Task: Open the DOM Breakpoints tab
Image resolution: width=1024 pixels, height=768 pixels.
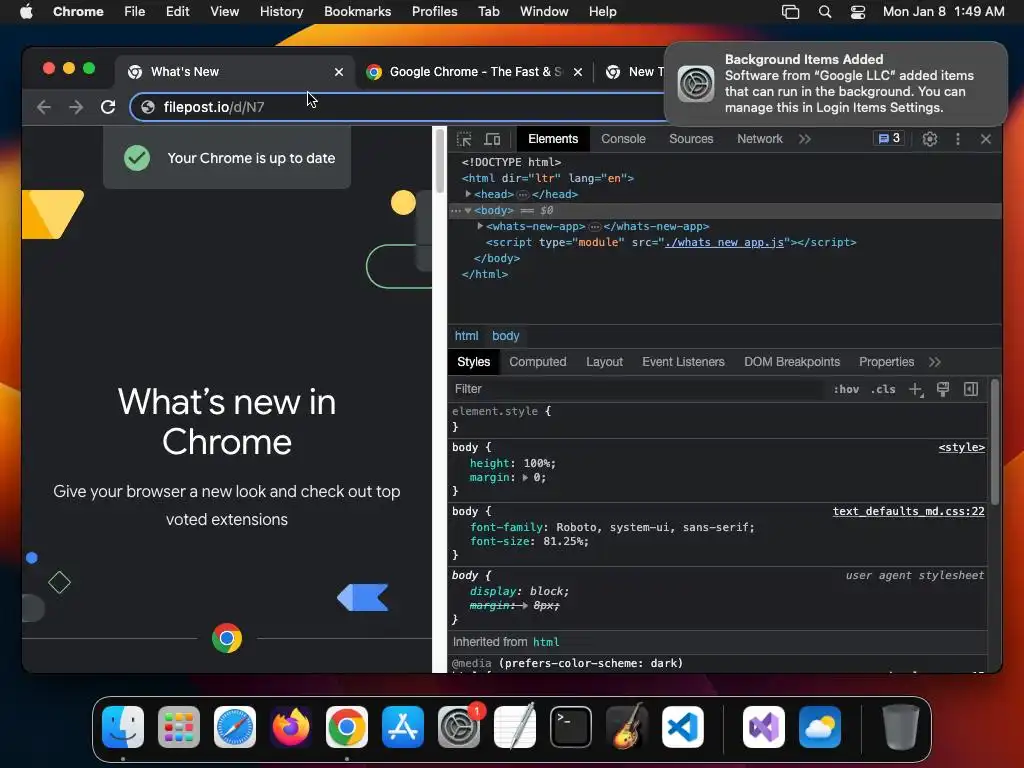Action: tap(792, 362)
